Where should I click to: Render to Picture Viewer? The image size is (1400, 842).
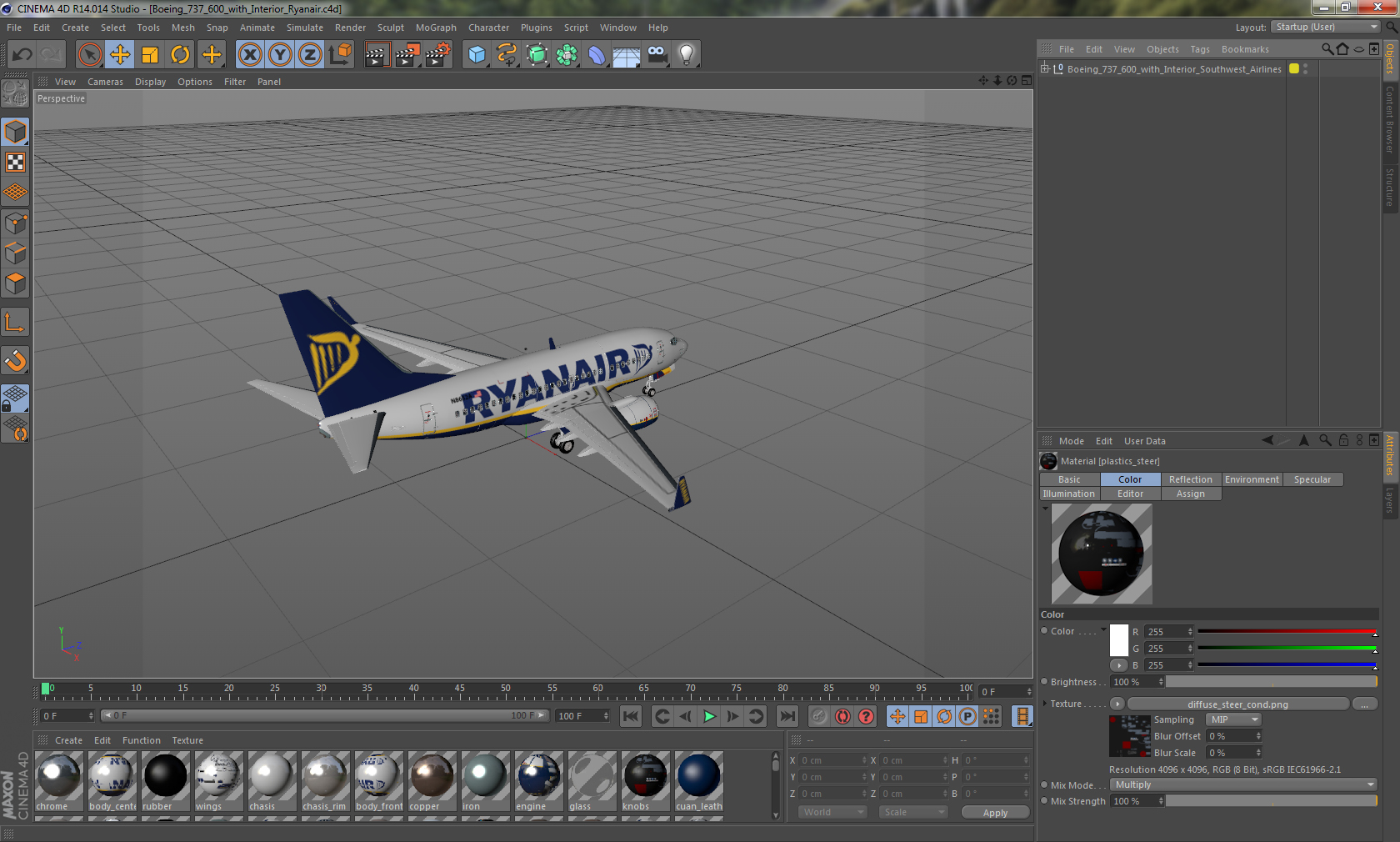tap(407, 55)
